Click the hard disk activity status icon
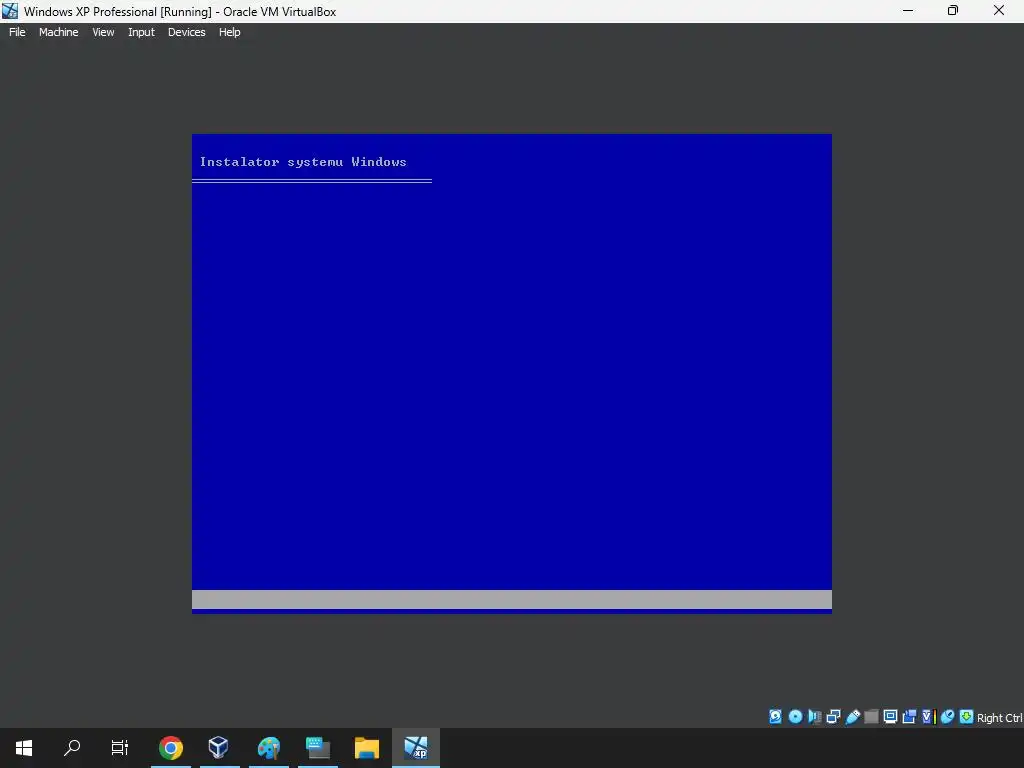1024x768 pixels. pos(775,716)
